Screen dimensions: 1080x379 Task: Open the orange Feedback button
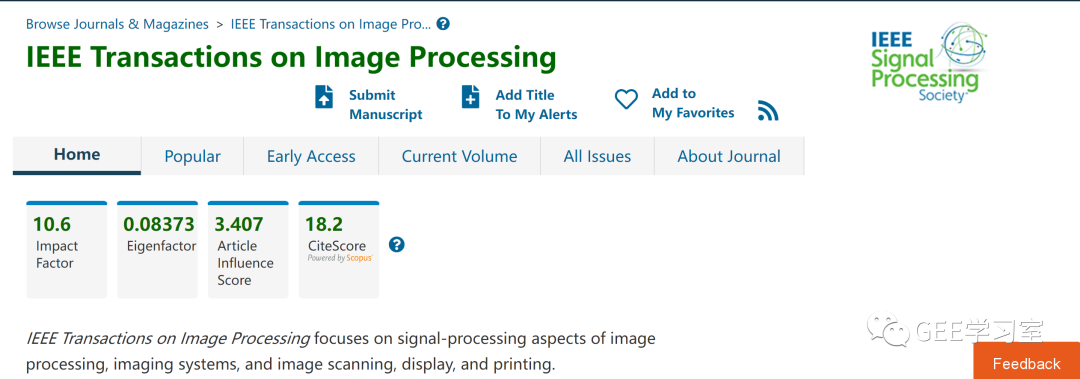tap(1026, 362)
